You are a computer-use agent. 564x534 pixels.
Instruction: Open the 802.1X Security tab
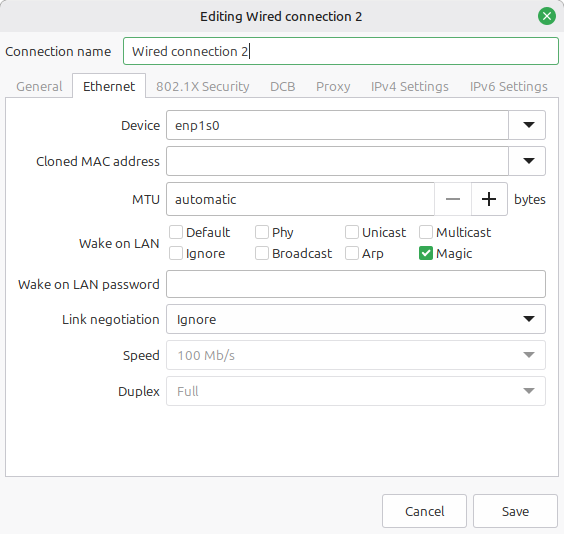[203, 87]
